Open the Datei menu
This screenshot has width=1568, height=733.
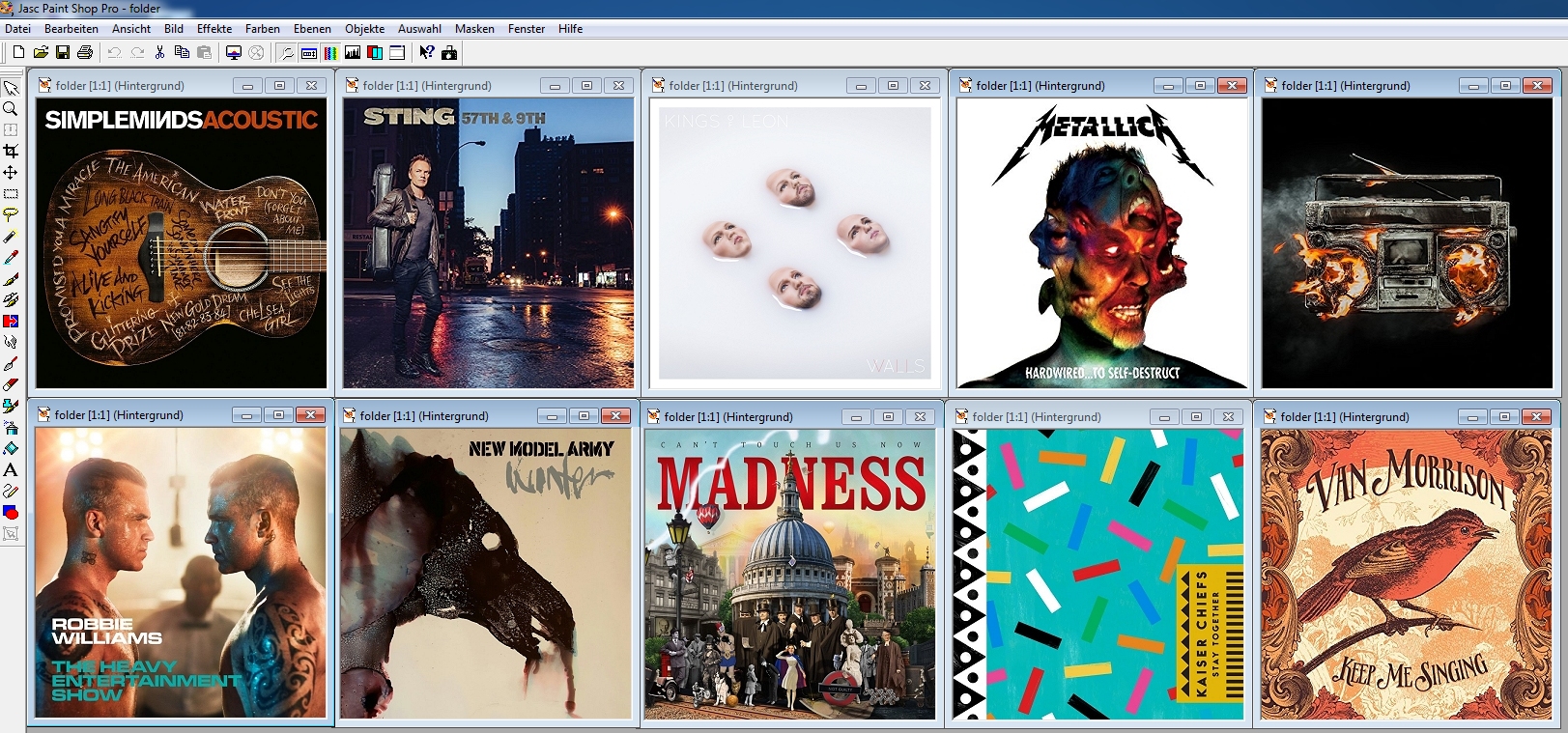(x=18, y=29)
